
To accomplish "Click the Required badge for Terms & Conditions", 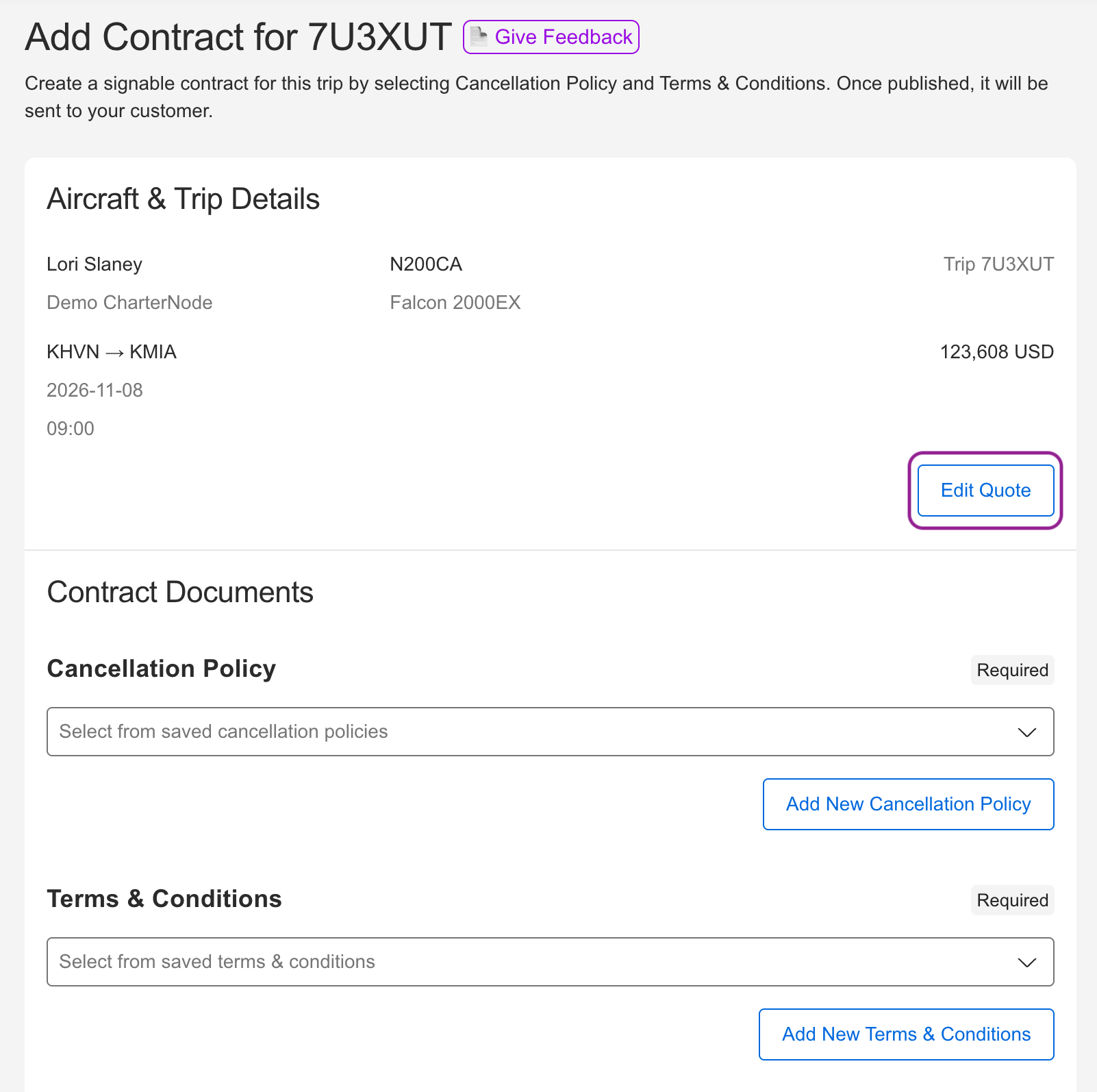I will pyautogui.click(x=1012, y=900).
